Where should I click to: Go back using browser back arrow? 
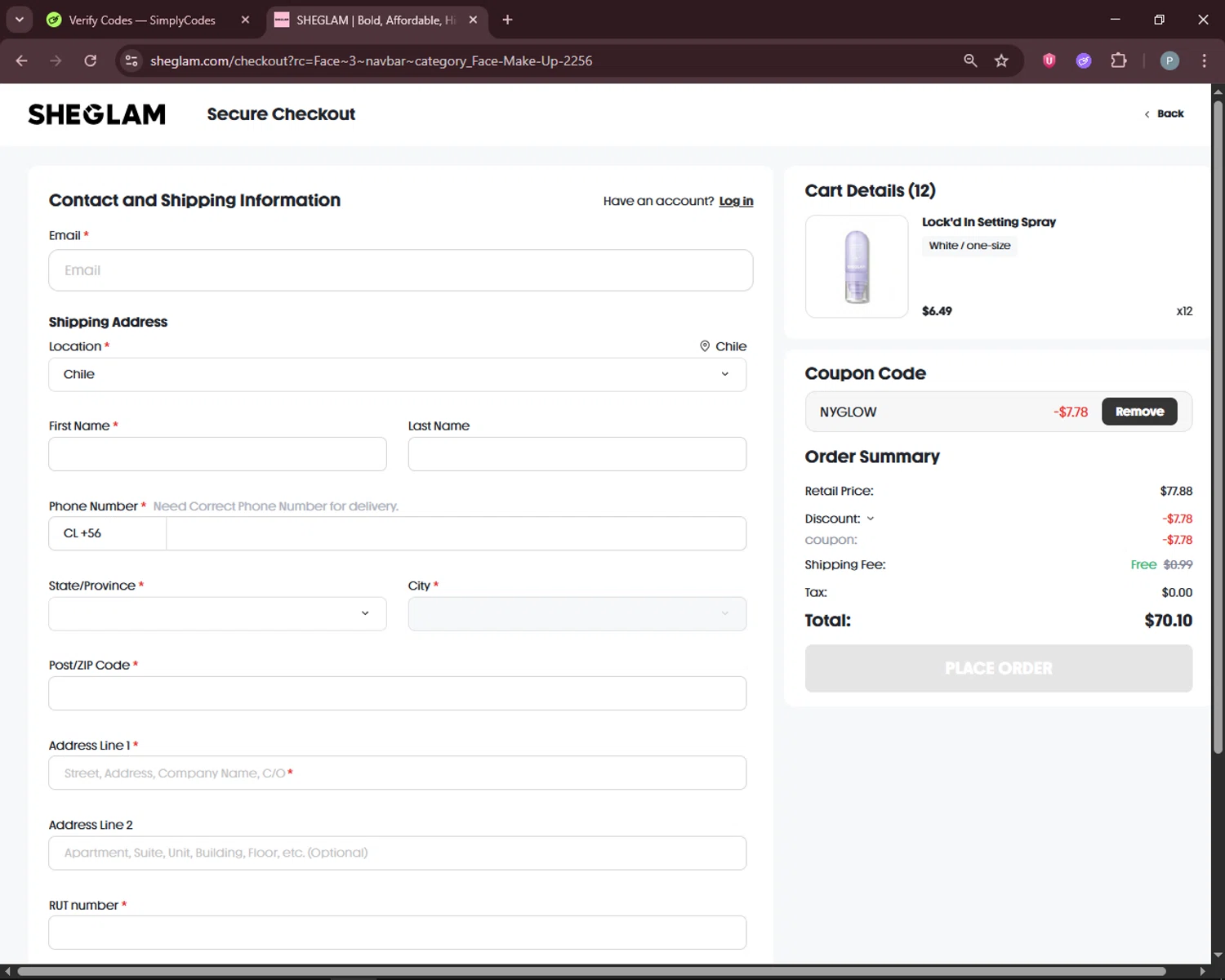coord(22,60)
